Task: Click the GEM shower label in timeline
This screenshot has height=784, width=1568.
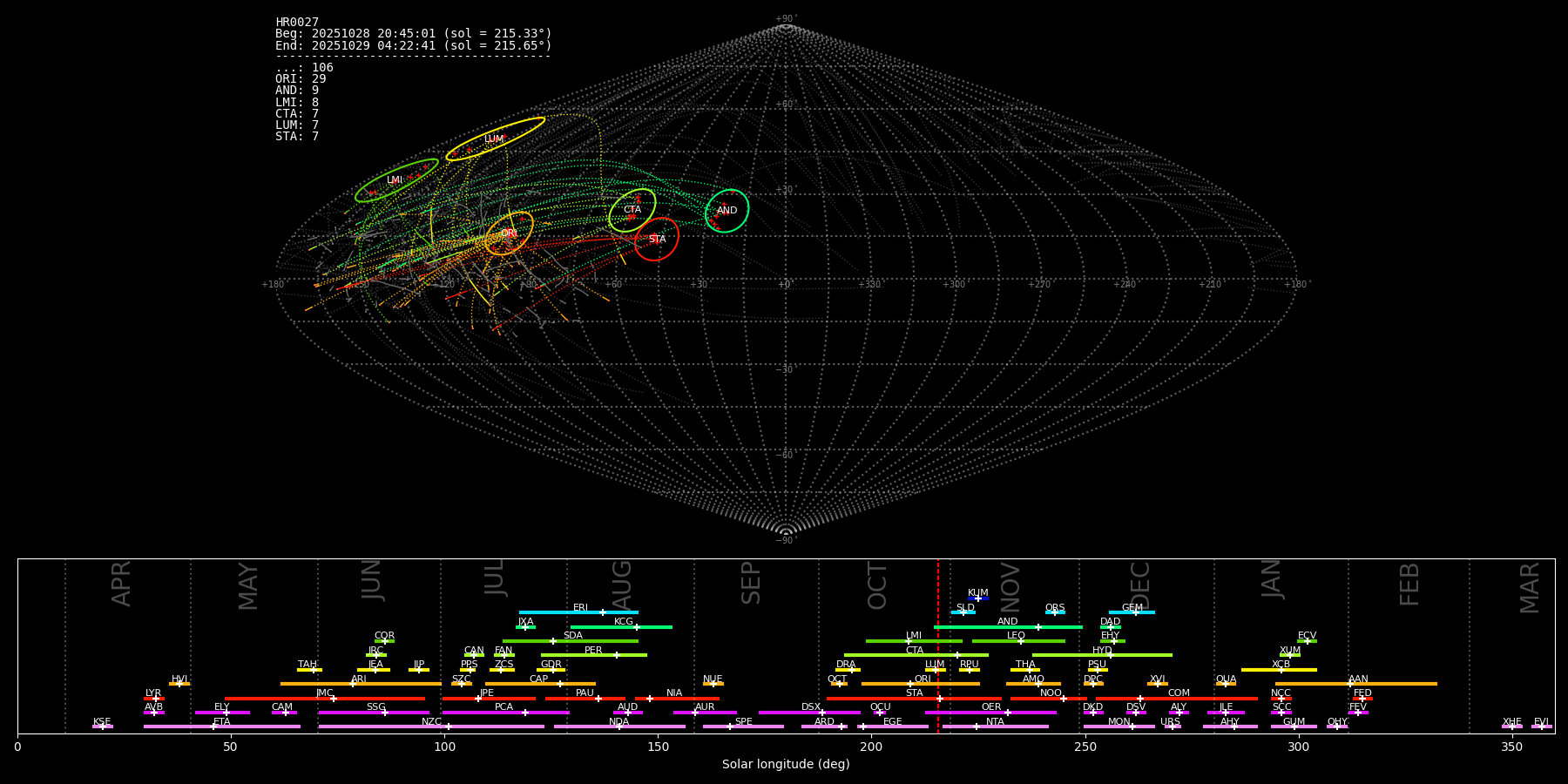Action: pyautogui.click(x=1132, y=608)
